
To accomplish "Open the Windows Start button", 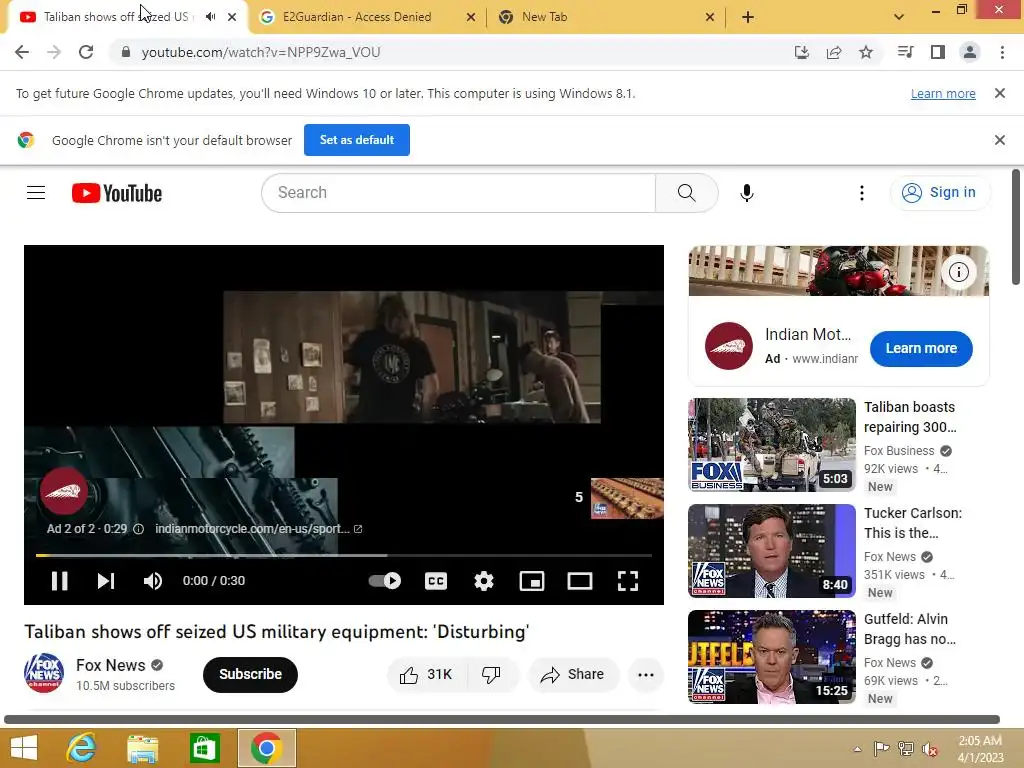I will [x=24, y=748].
